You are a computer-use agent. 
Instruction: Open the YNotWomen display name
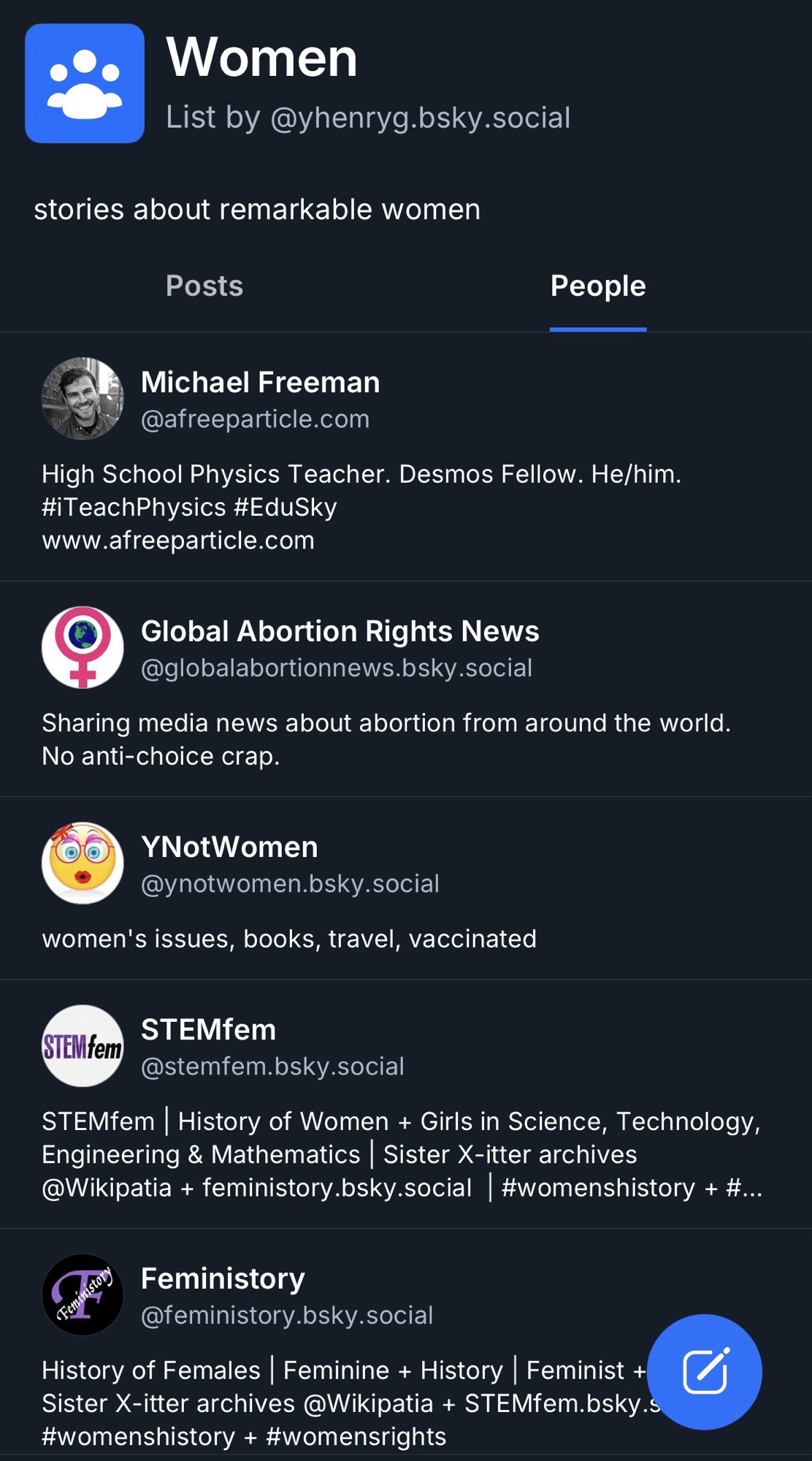[x=229, y=847]
